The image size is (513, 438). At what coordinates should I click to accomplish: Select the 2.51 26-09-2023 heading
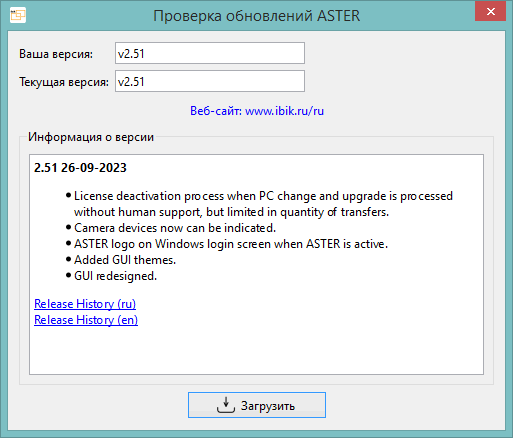pyautogui.click(x=80, y=168)
